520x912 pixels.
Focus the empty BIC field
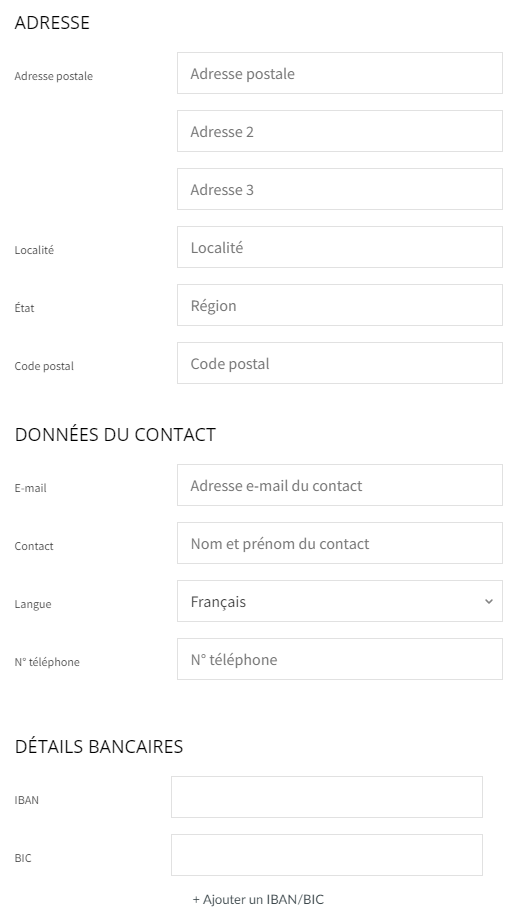[x=327, y=855]
